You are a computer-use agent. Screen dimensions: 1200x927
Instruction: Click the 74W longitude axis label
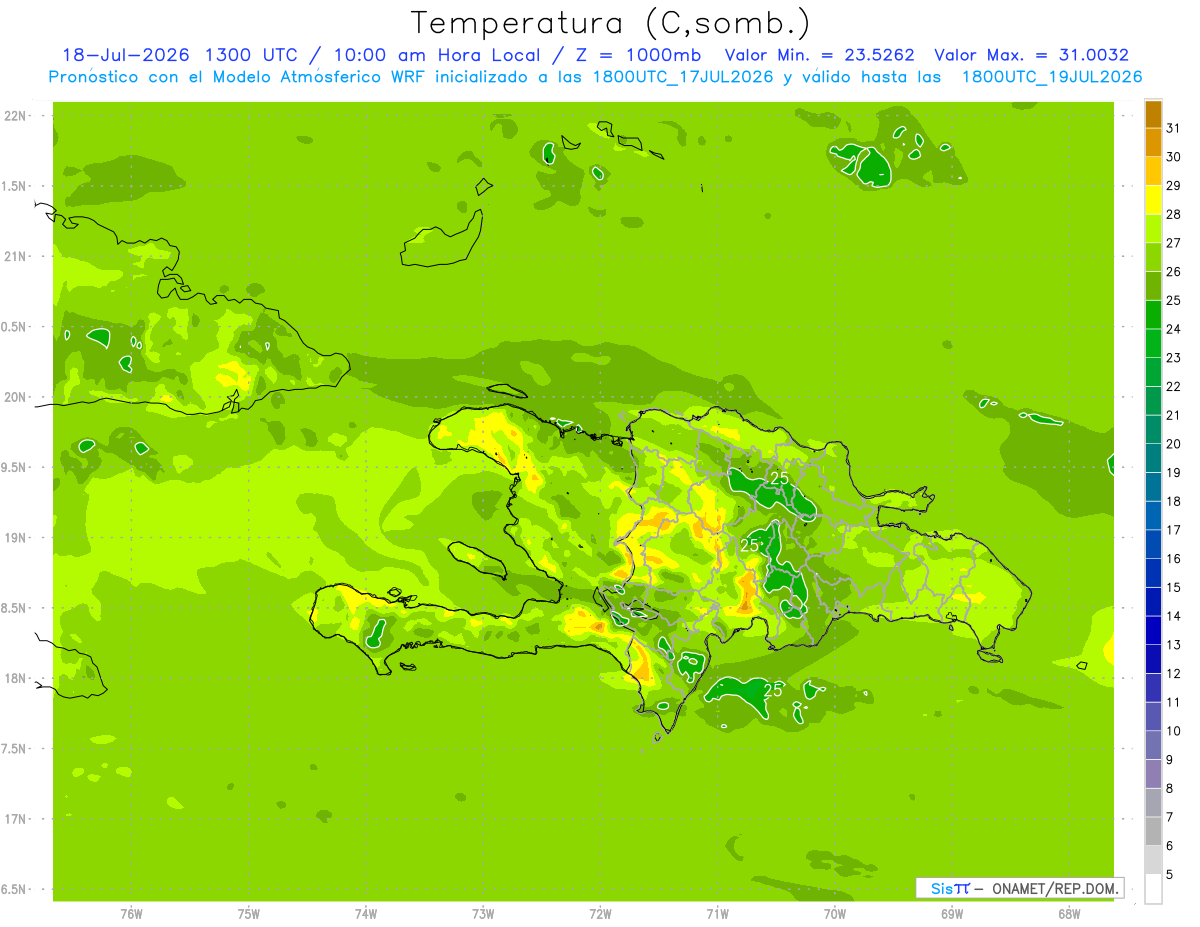[x=365, y=914]
